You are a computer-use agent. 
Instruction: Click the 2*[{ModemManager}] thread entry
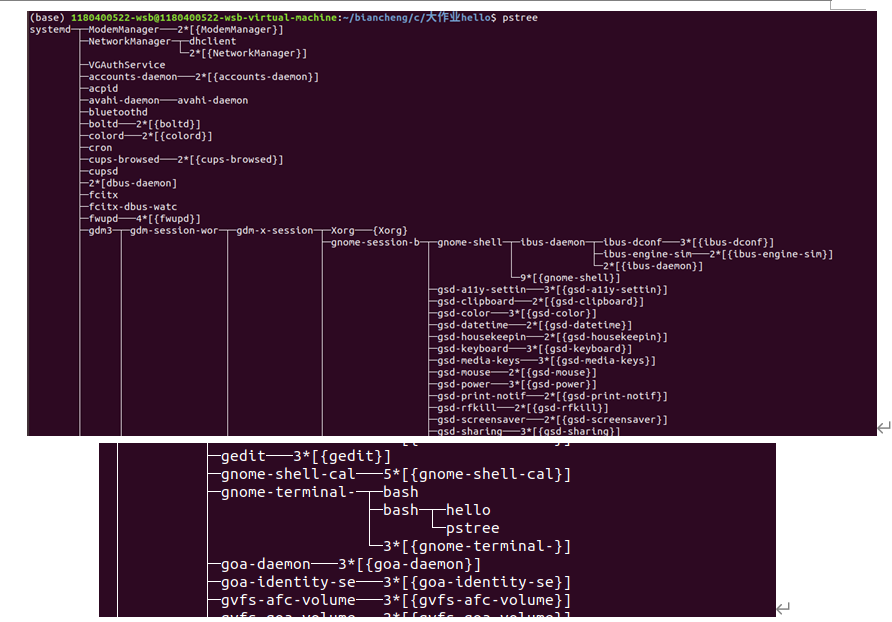click(230, 30)
